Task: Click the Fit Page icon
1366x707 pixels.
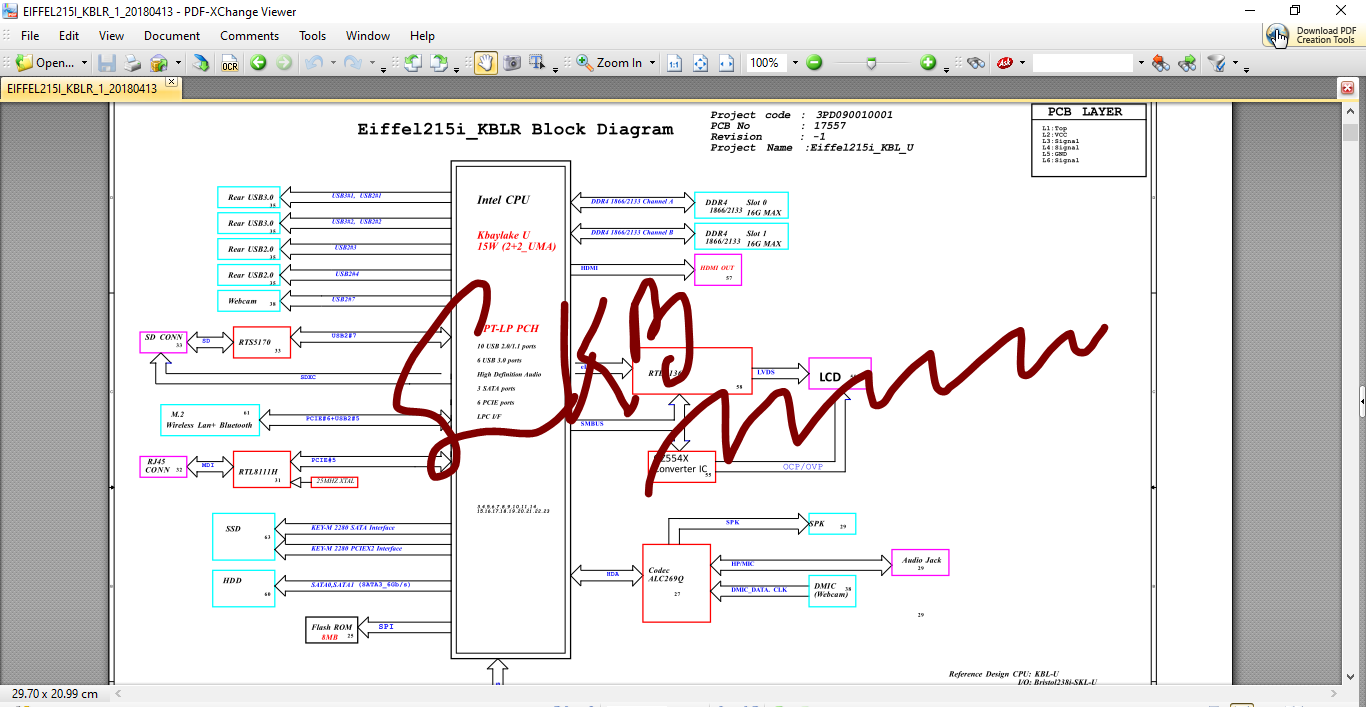Action: (700, 63)
